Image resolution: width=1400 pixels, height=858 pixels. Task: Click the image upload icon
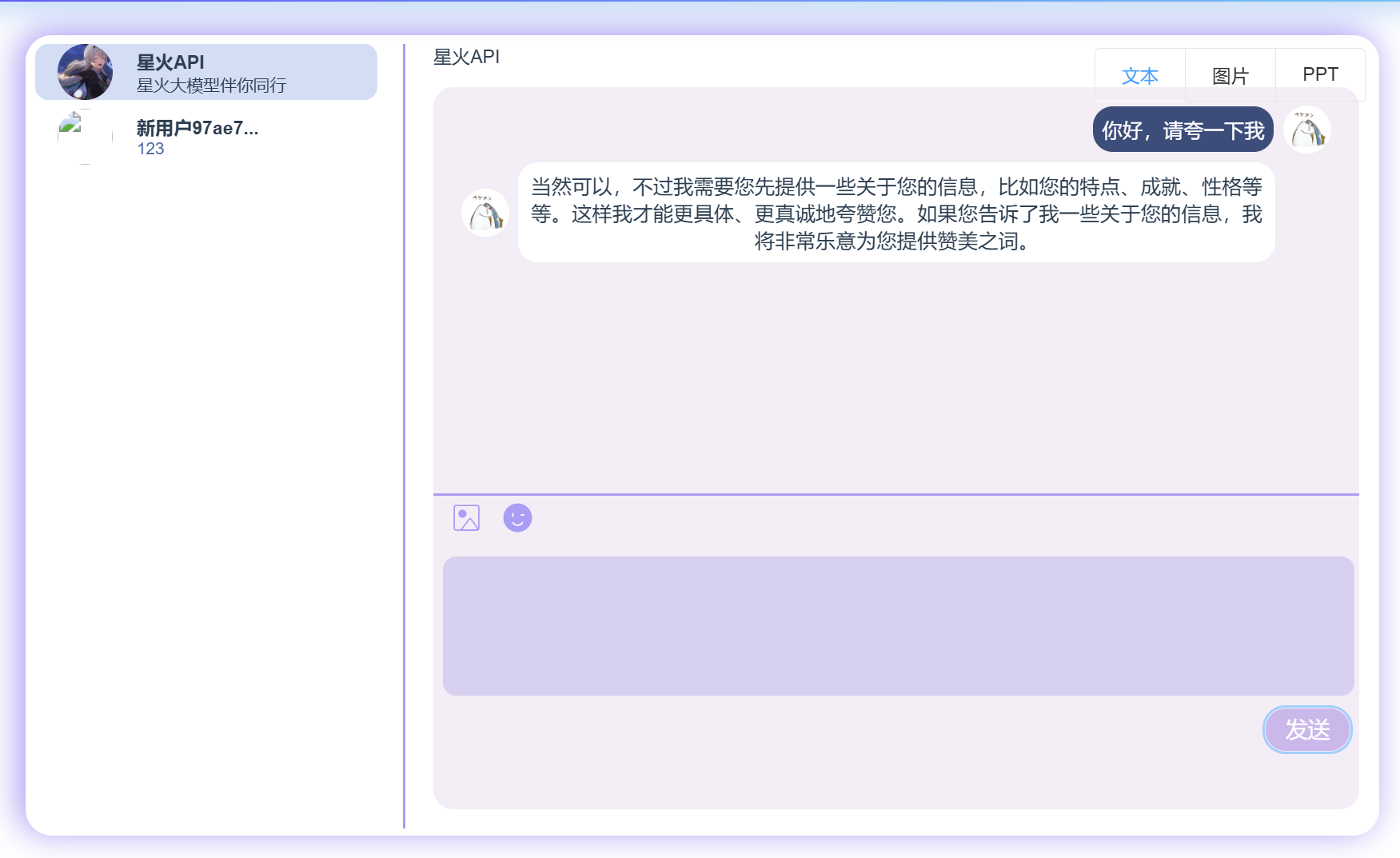pyautogui.click(x=466, y=518)
